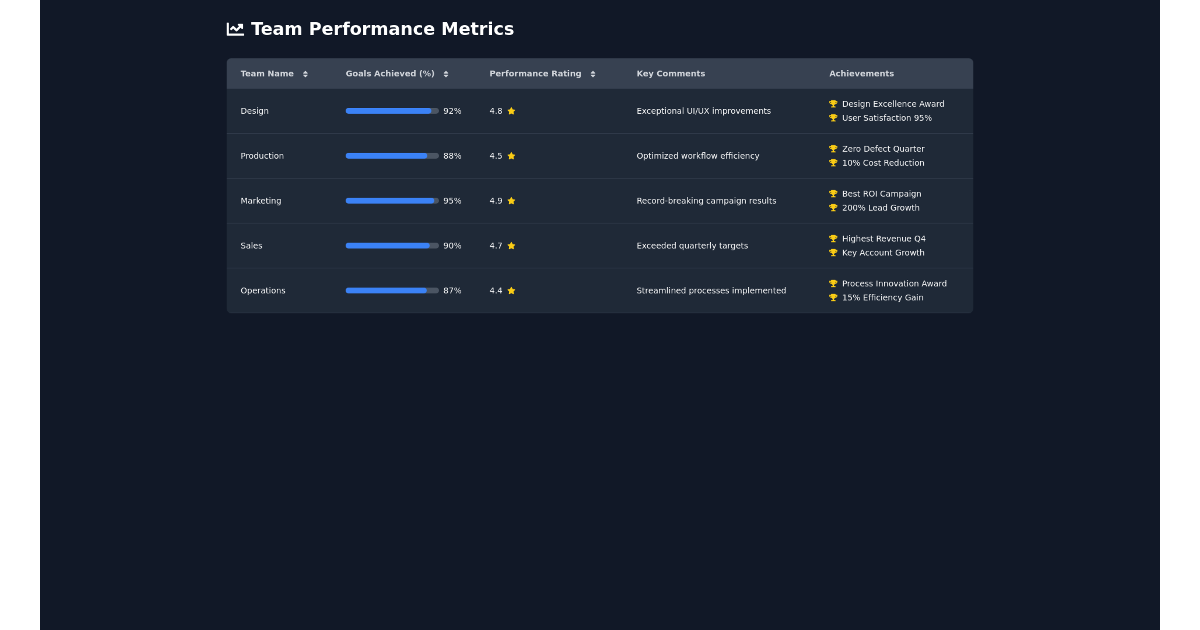Screen dimensions: 1200x630
Task: Click the Key Comments column header
Action: pos(670,73)
